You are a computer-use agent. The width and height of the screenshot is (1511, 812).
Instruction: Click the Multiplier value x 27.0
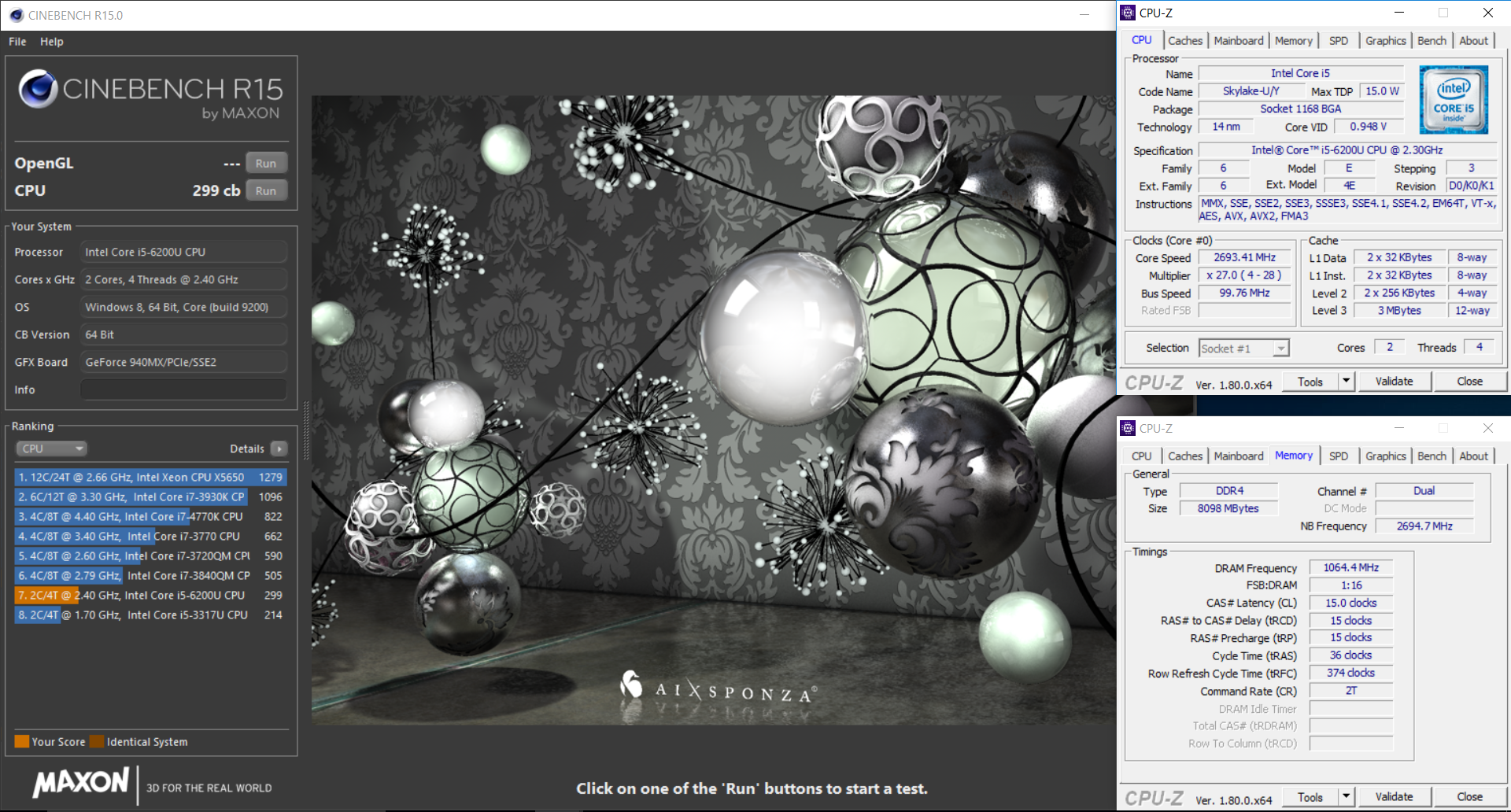1244,275
